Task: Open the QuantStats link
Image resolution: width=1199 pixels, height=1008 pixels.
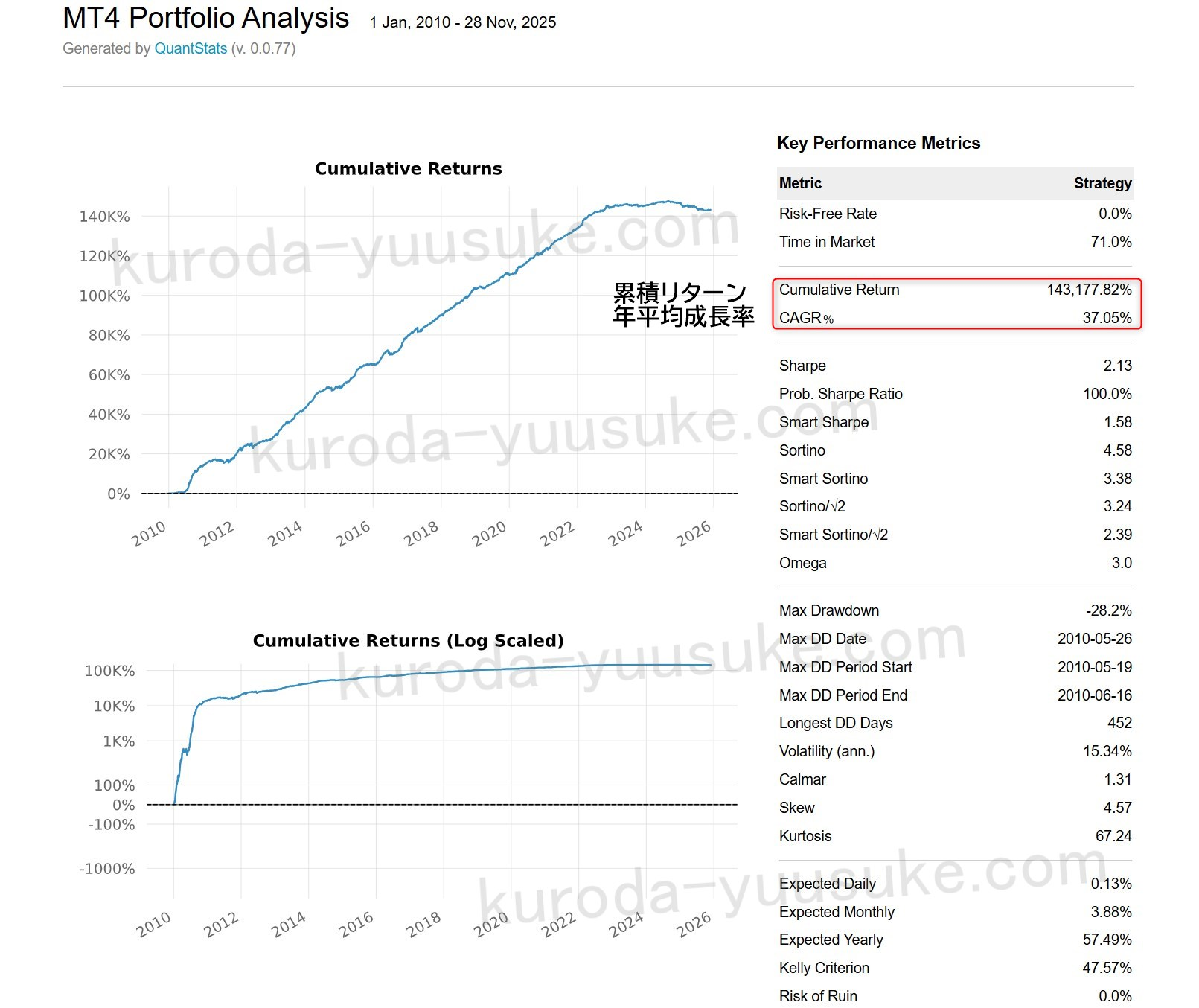Action: click(191, 48)
